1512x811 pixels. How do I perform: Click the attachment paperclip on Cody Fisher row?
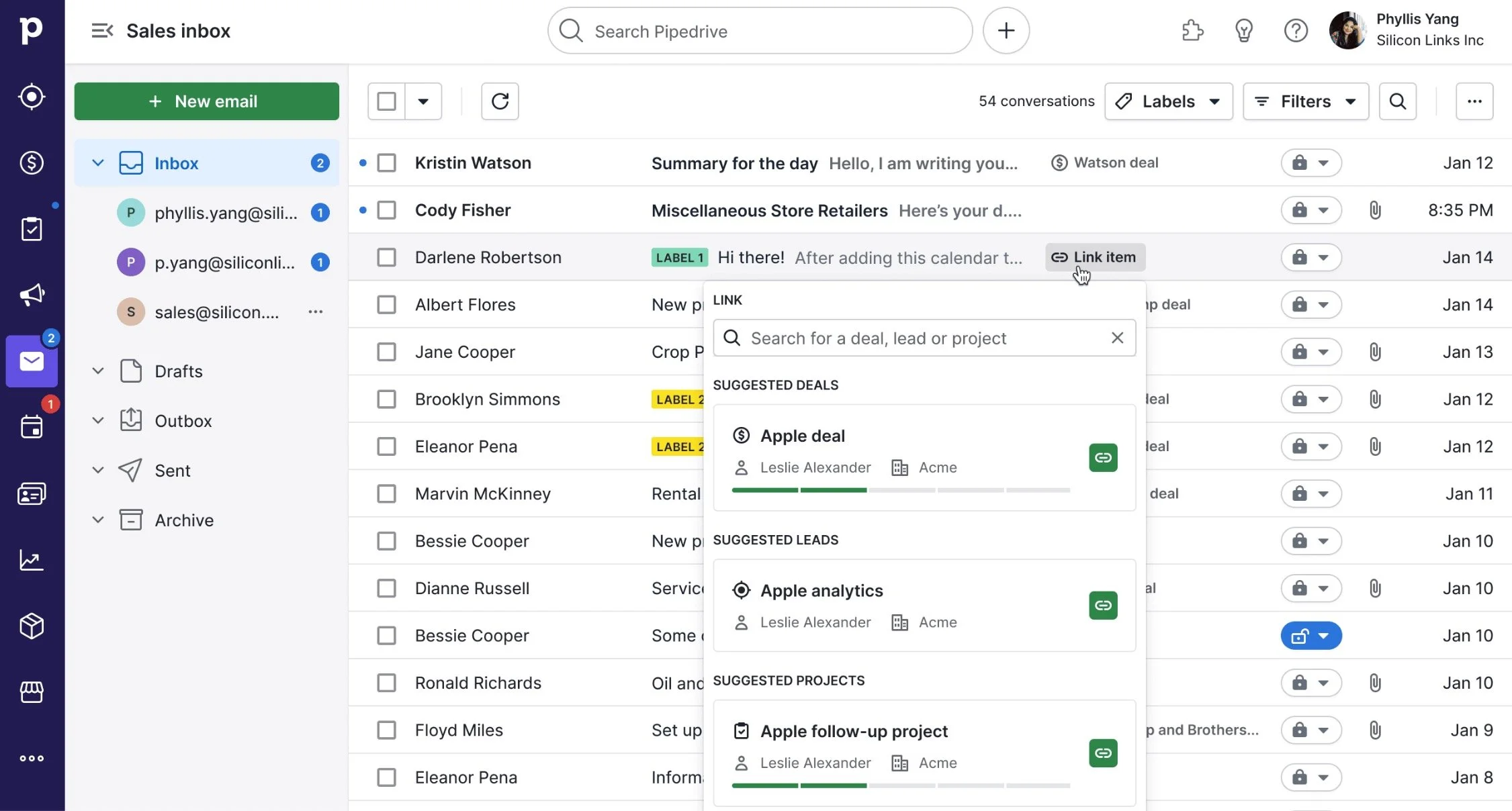(1375, 211)
